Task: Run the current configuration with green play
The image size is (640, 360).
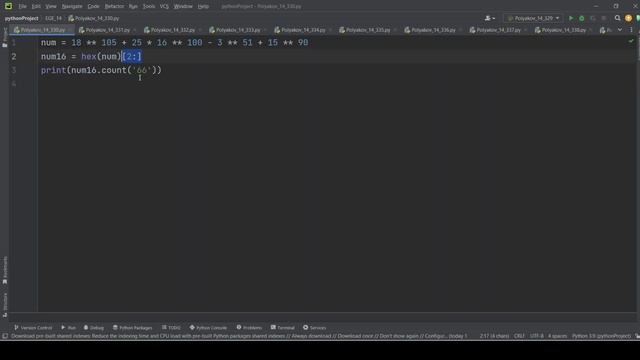Action: pos(571,18)
